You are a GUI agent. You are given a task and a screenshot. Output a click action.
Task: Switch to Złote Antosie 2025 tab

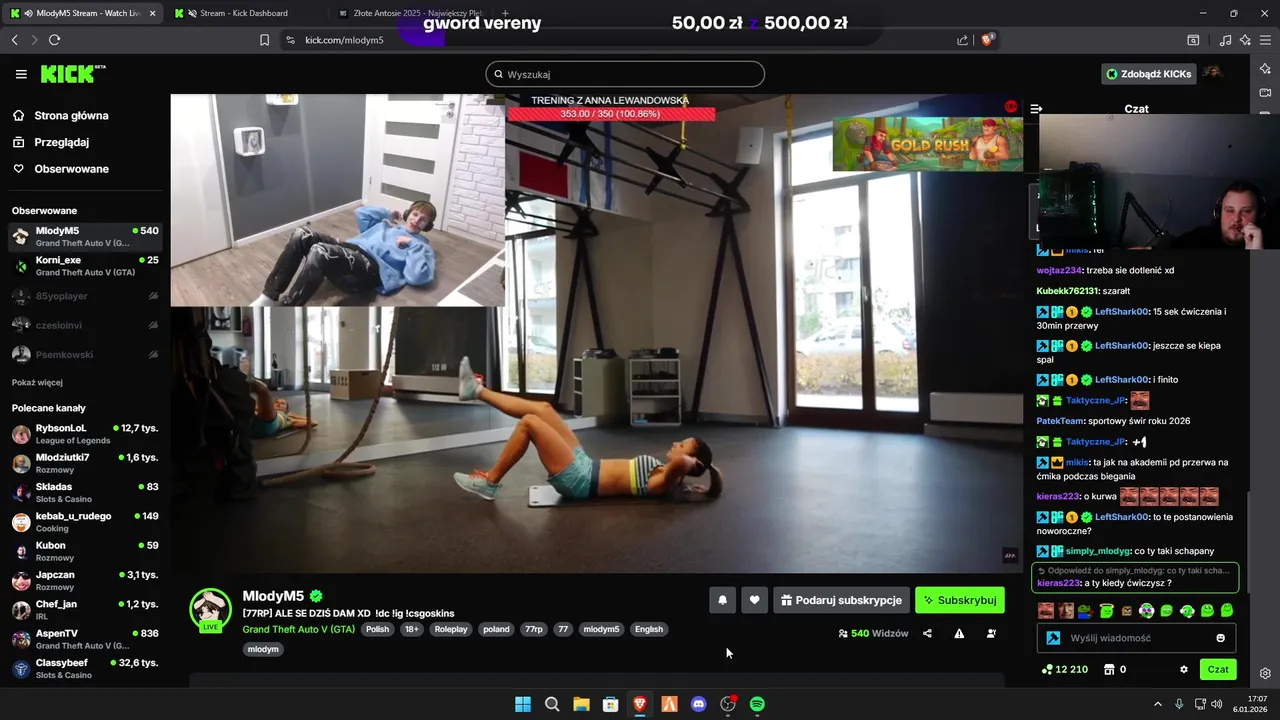pyautogui.click(x=411, y=13)
